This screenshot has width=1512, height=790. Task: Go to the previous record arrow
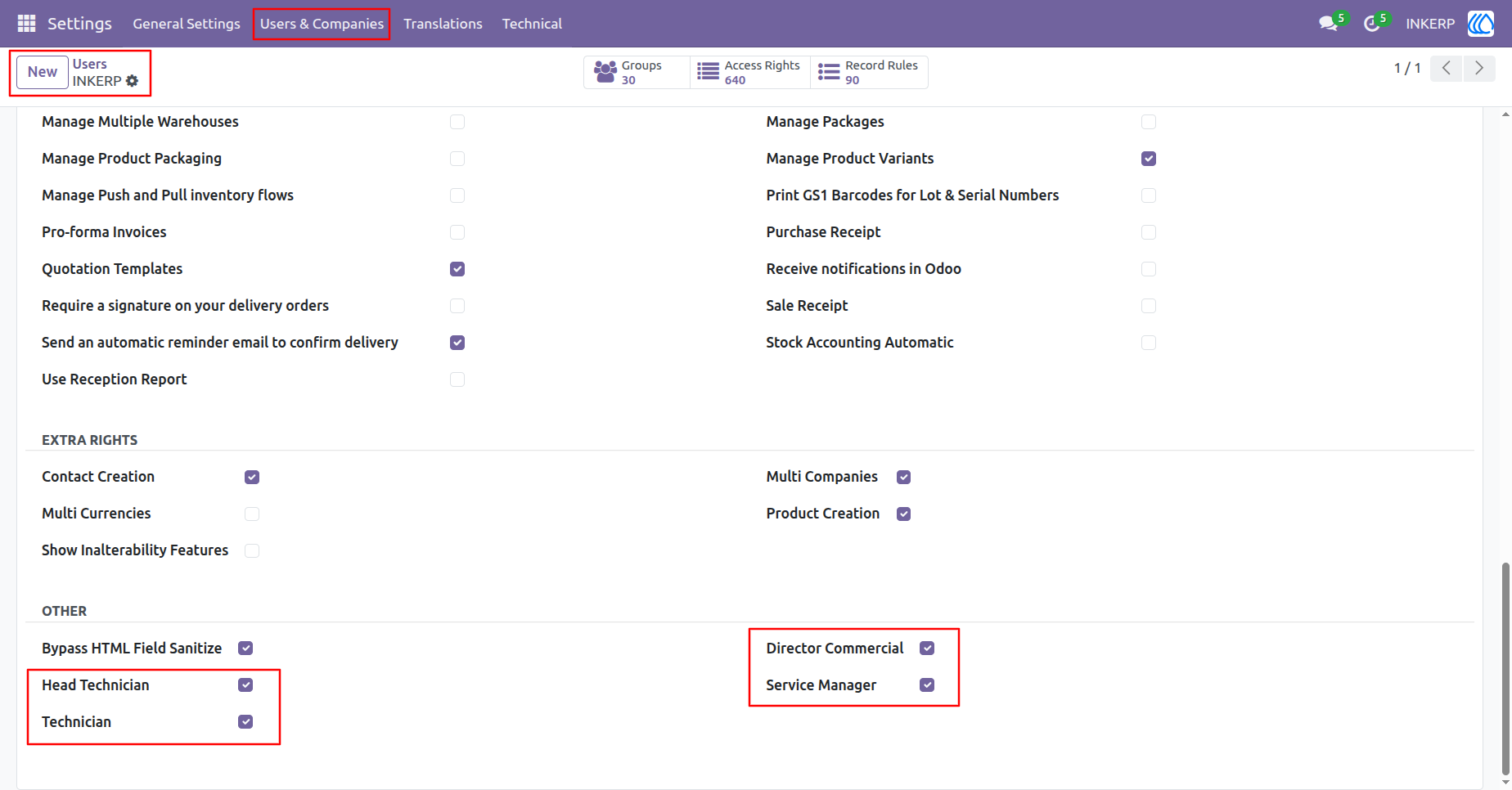[1447, 68]
